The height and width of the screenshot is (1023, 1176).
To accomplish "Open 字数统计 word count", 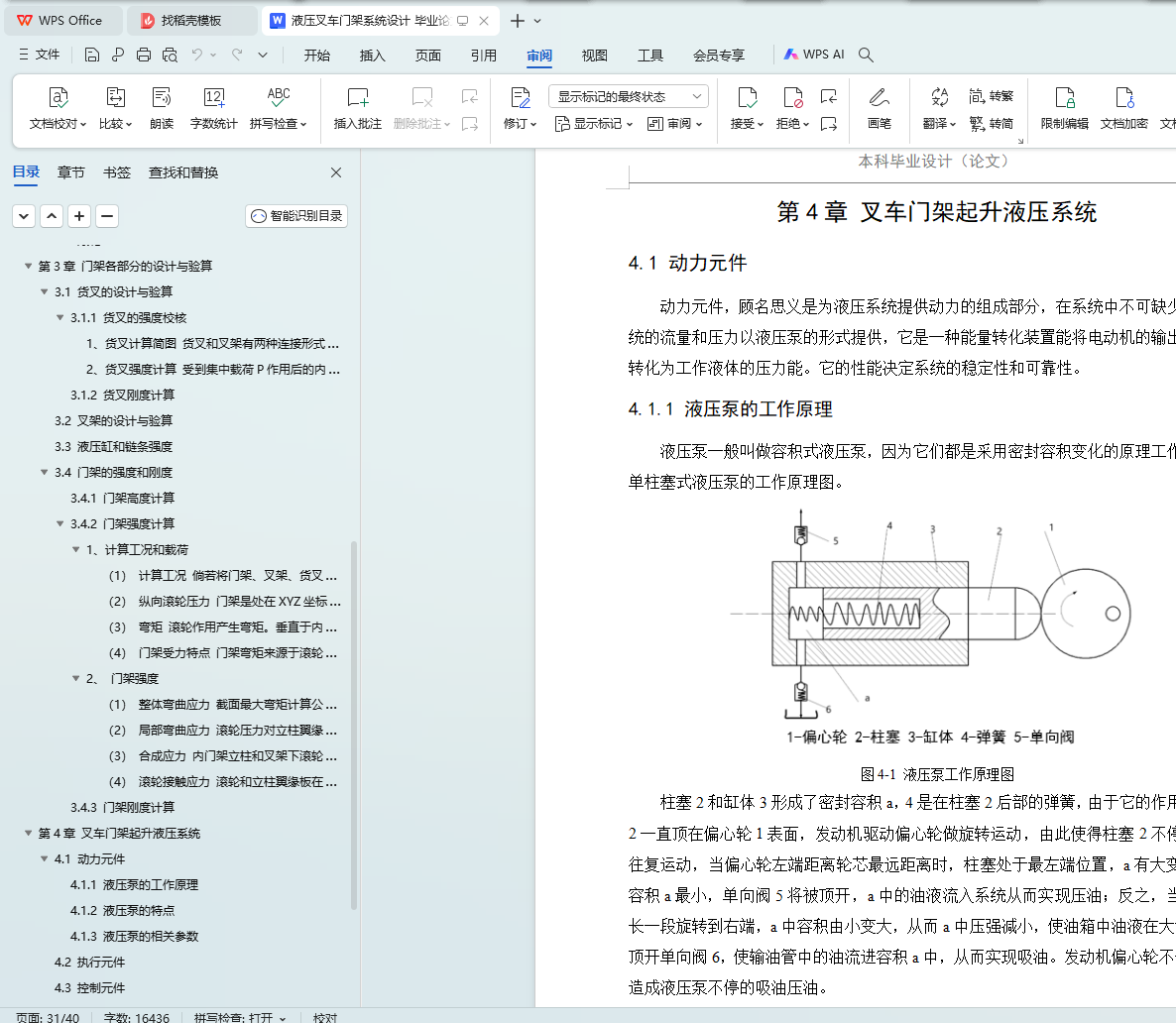I will click(x=214, y=108).
